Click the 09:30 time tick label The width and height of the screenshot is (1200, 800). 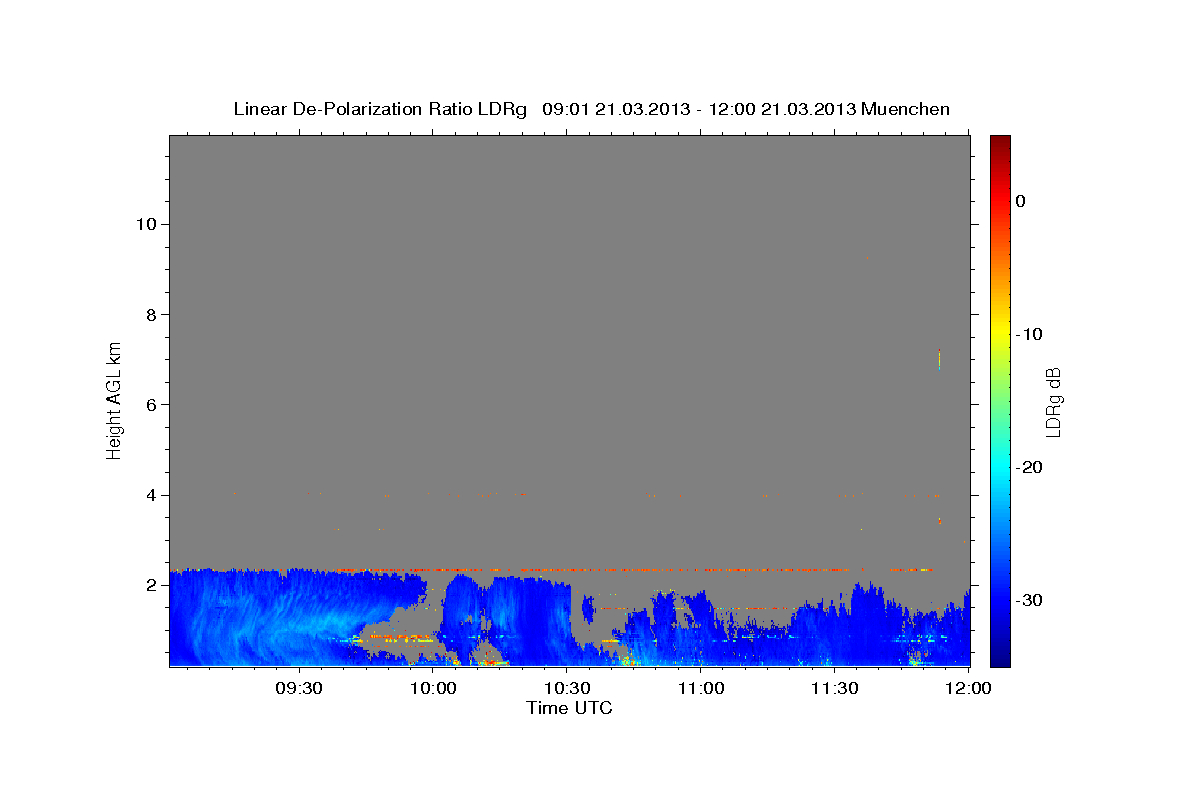click(x=299, y=689)
